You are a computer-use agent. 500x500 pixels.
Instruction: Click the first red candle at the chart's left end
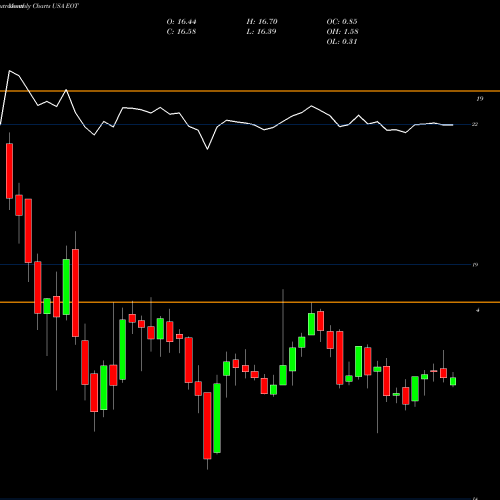[9, 171]
